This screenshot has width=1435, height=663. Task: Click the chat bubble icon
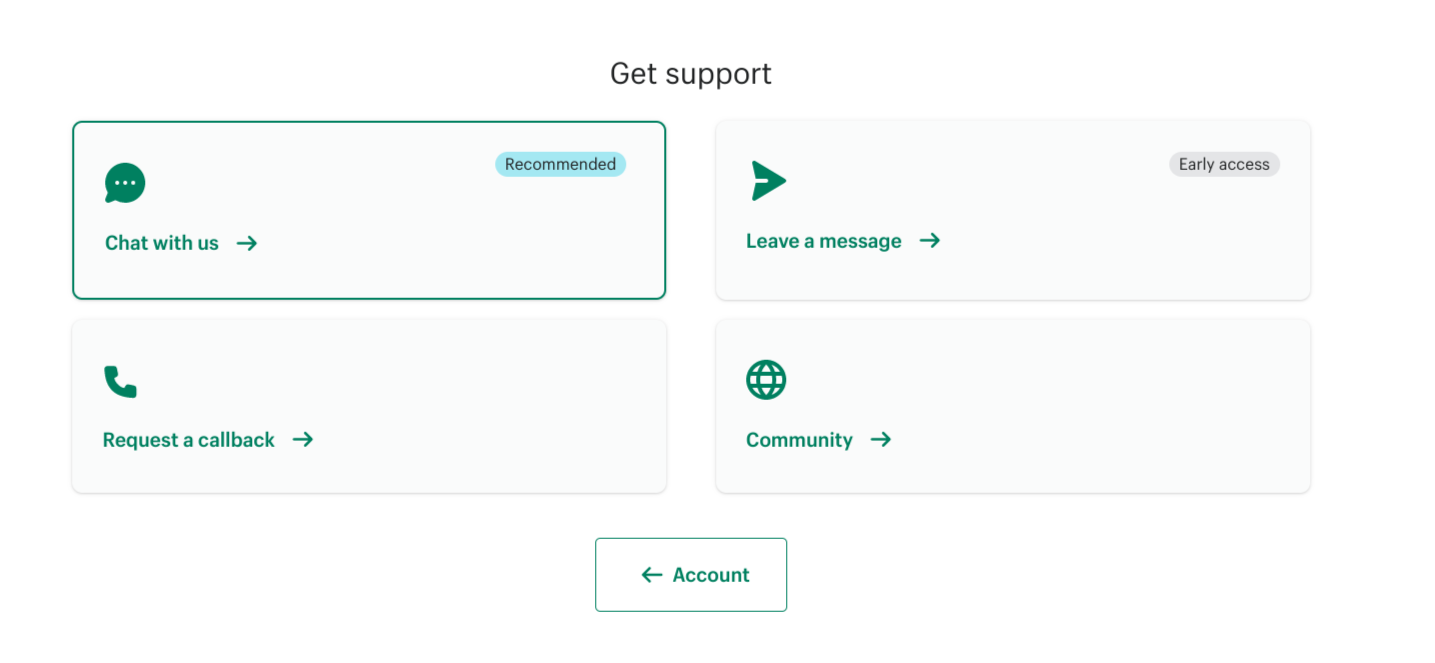125,183
